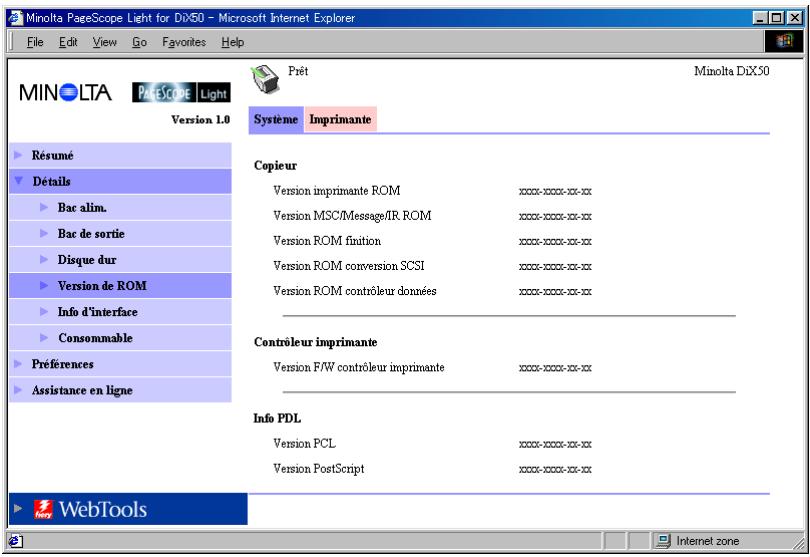Open Consommable page
Image resolution: width=810 pixels, height=557 pixels.
click(x=120, y=337)
